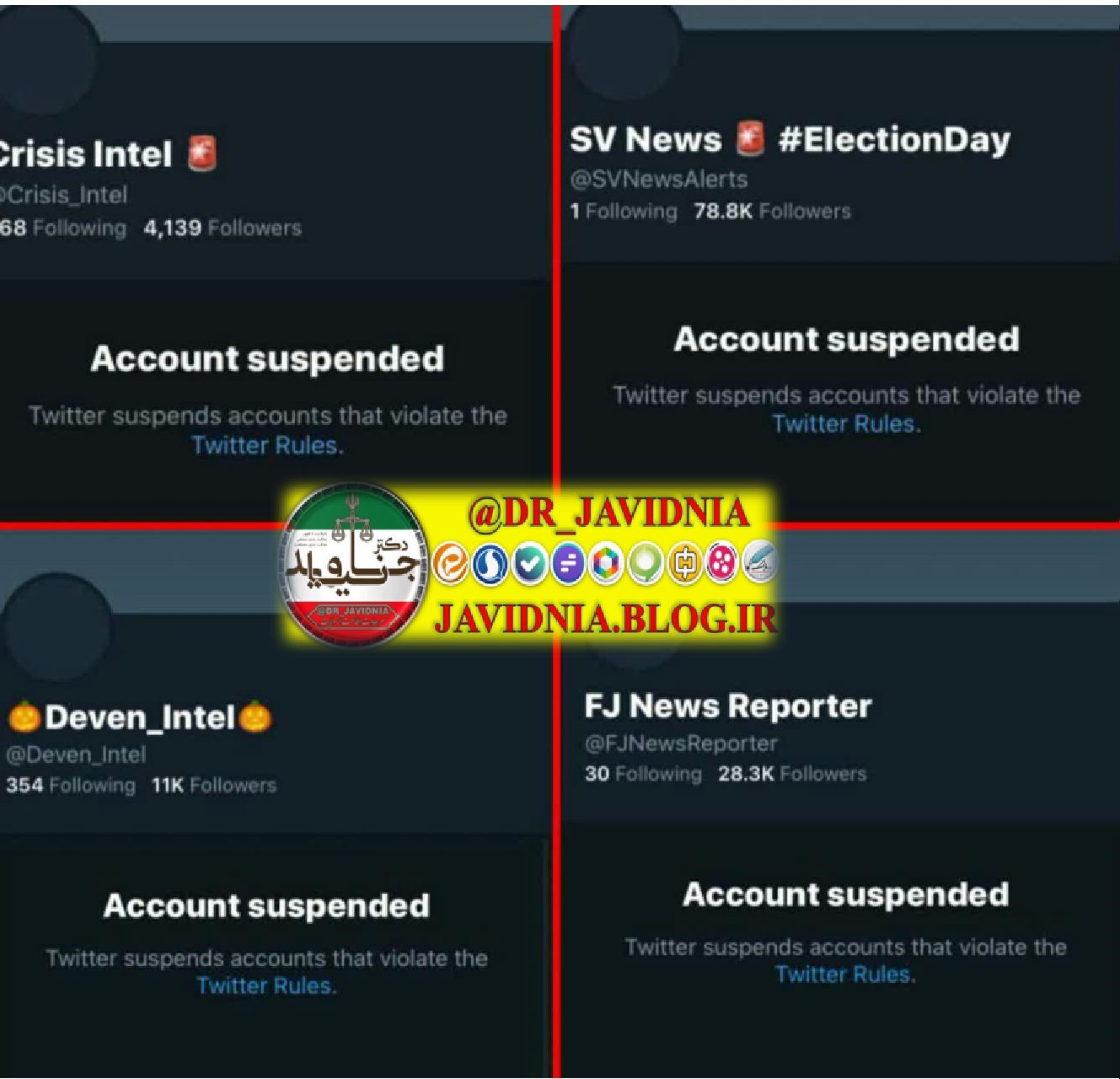The image size is (1120, 1079).
Task: View the 28.3K Followers of FJNewsReporter
Action: click(791, 774)
